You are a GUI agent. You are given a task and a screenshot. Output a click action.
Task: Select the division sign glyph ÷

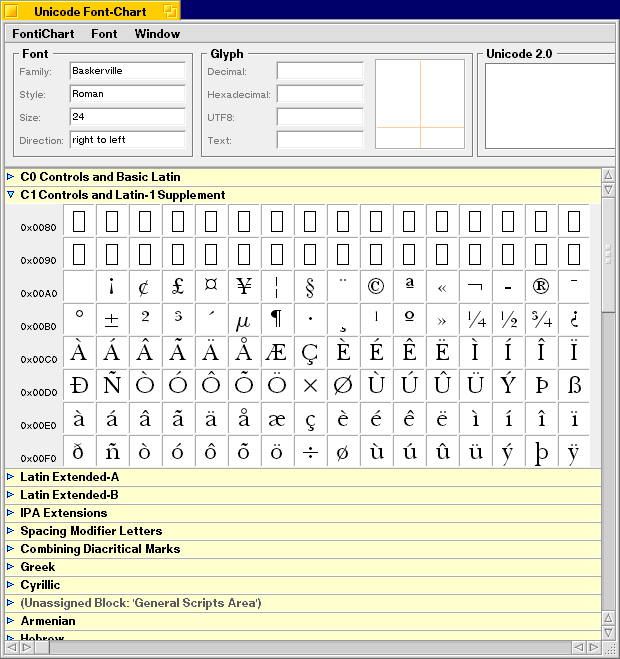[310, 451]
